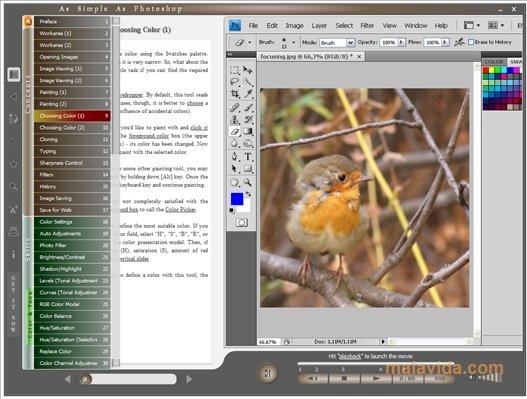
Task: Collapse the toolbox with double-arrow
Action: point(230,54)
